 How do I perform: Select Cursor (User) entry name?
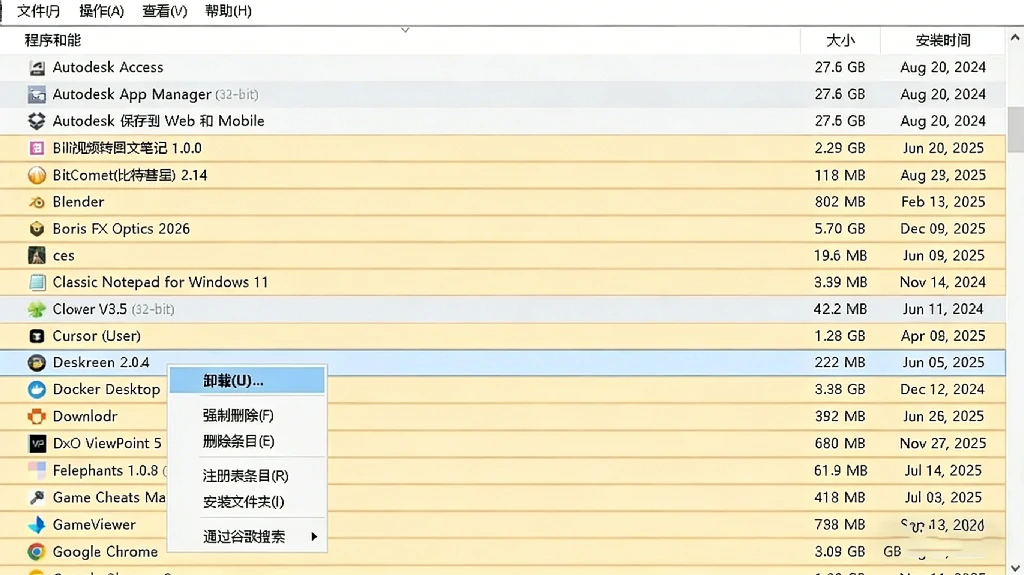coord(97,336)
